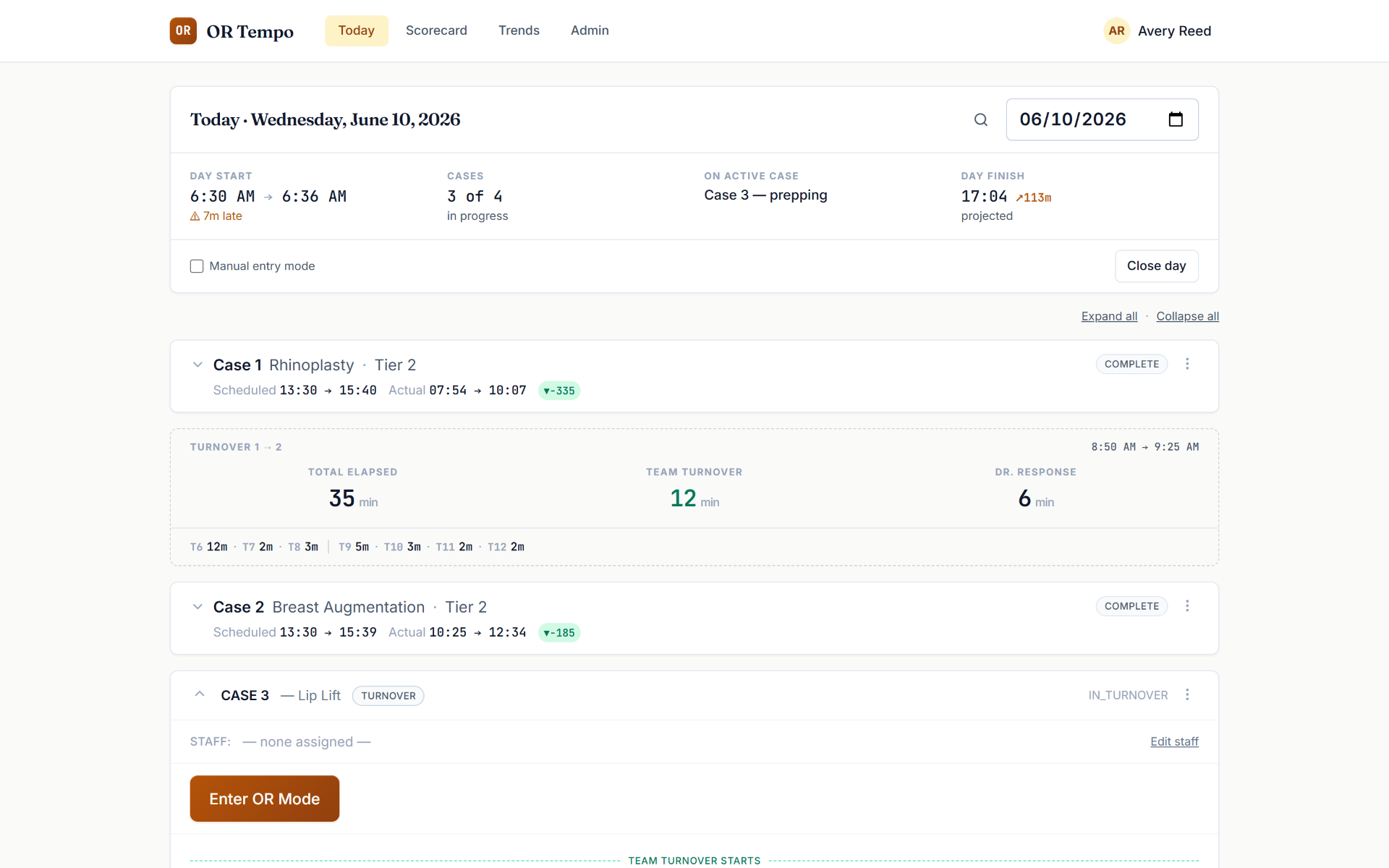The height and width of the screenshot is (868, 1389).
Task: Click the AR user avatar
Action: 1116,30
